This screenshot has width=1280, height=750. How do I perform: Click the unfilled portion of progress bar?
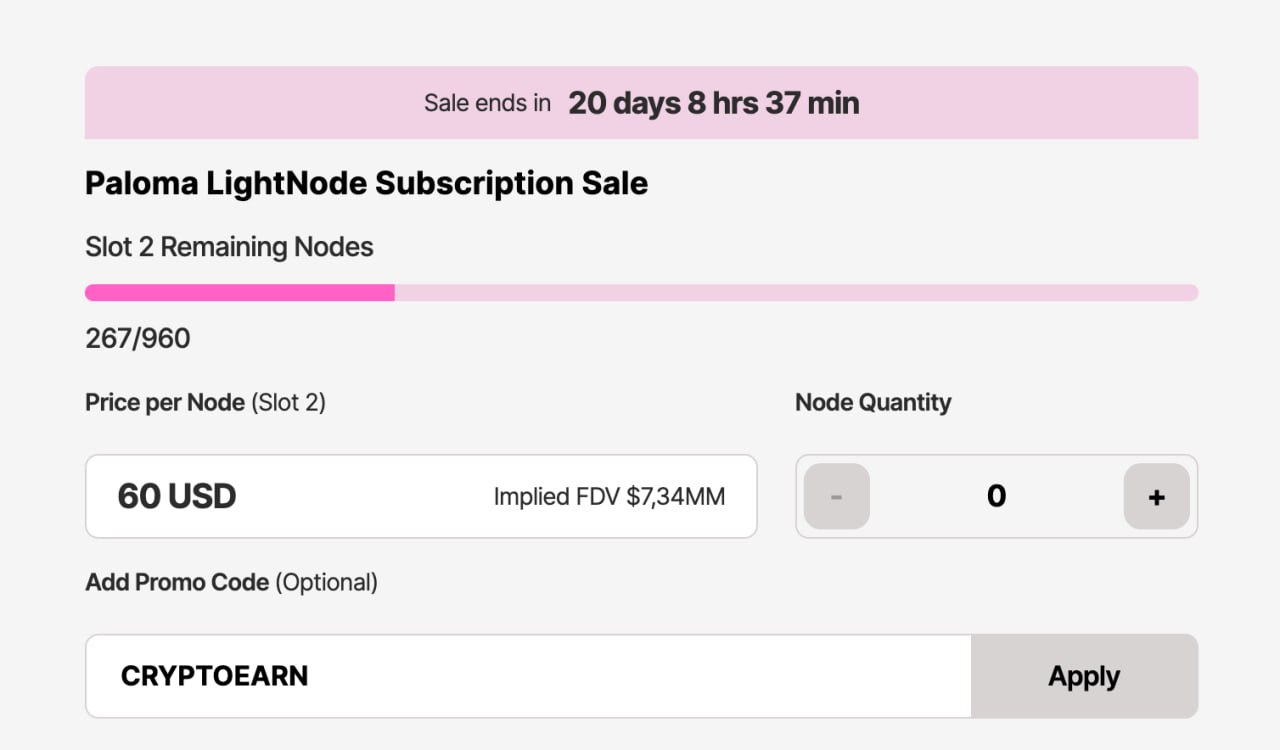pyautogui.click(x=796, y=293)
